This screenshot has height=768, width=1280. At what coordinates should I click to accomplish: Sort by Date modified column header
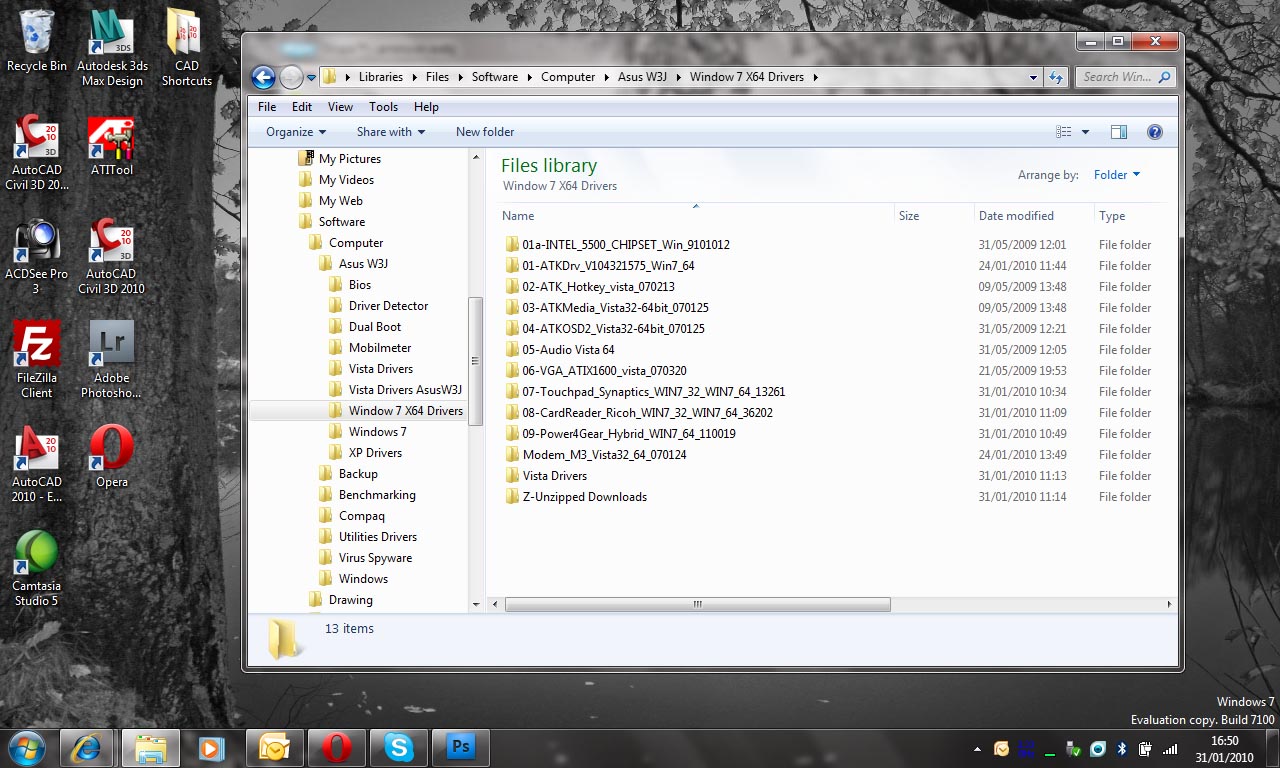point(1034,216)
